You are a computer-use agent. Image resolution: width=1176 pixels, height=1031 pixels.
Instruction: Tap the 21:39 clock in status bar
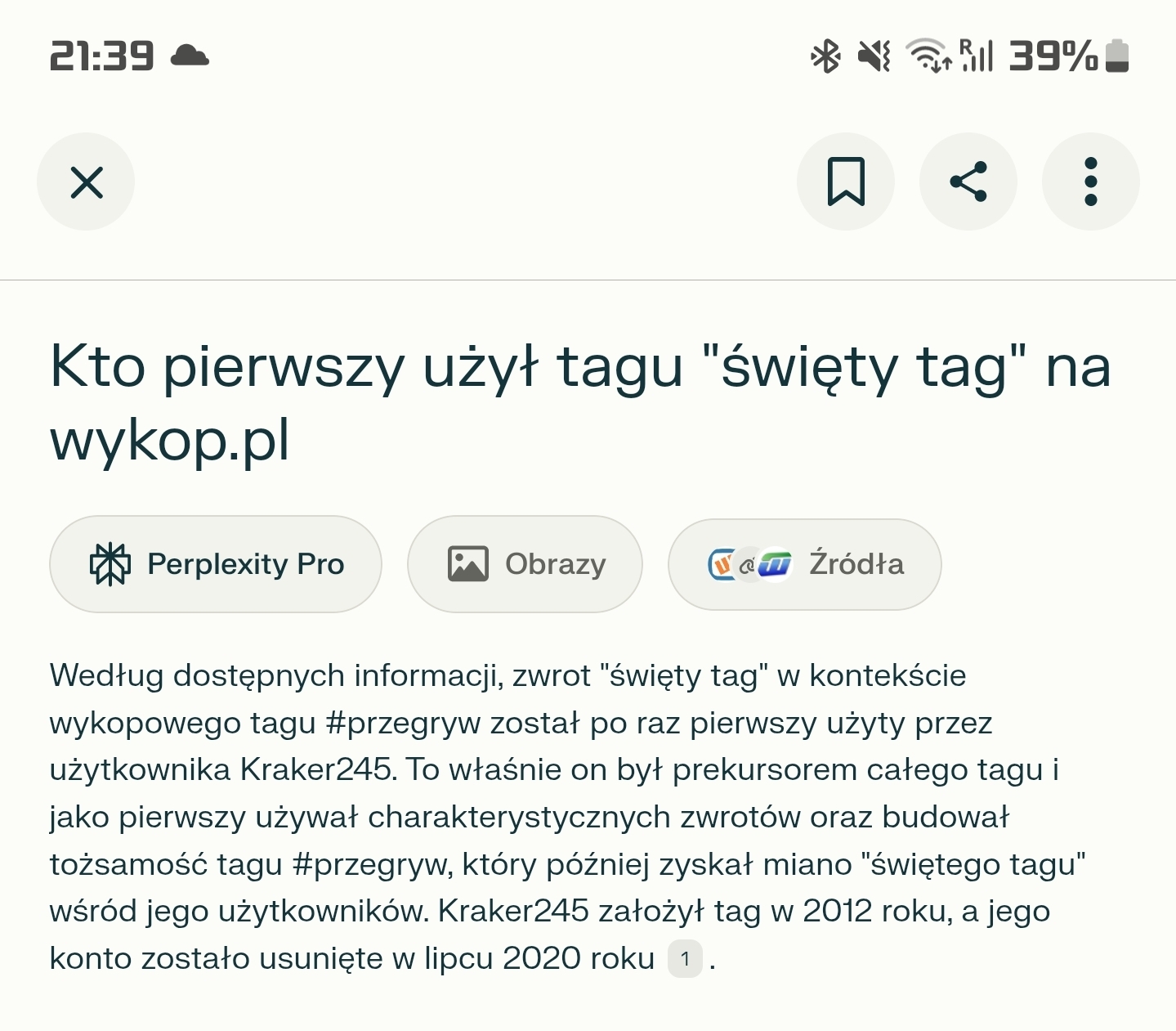pos(102,56)
